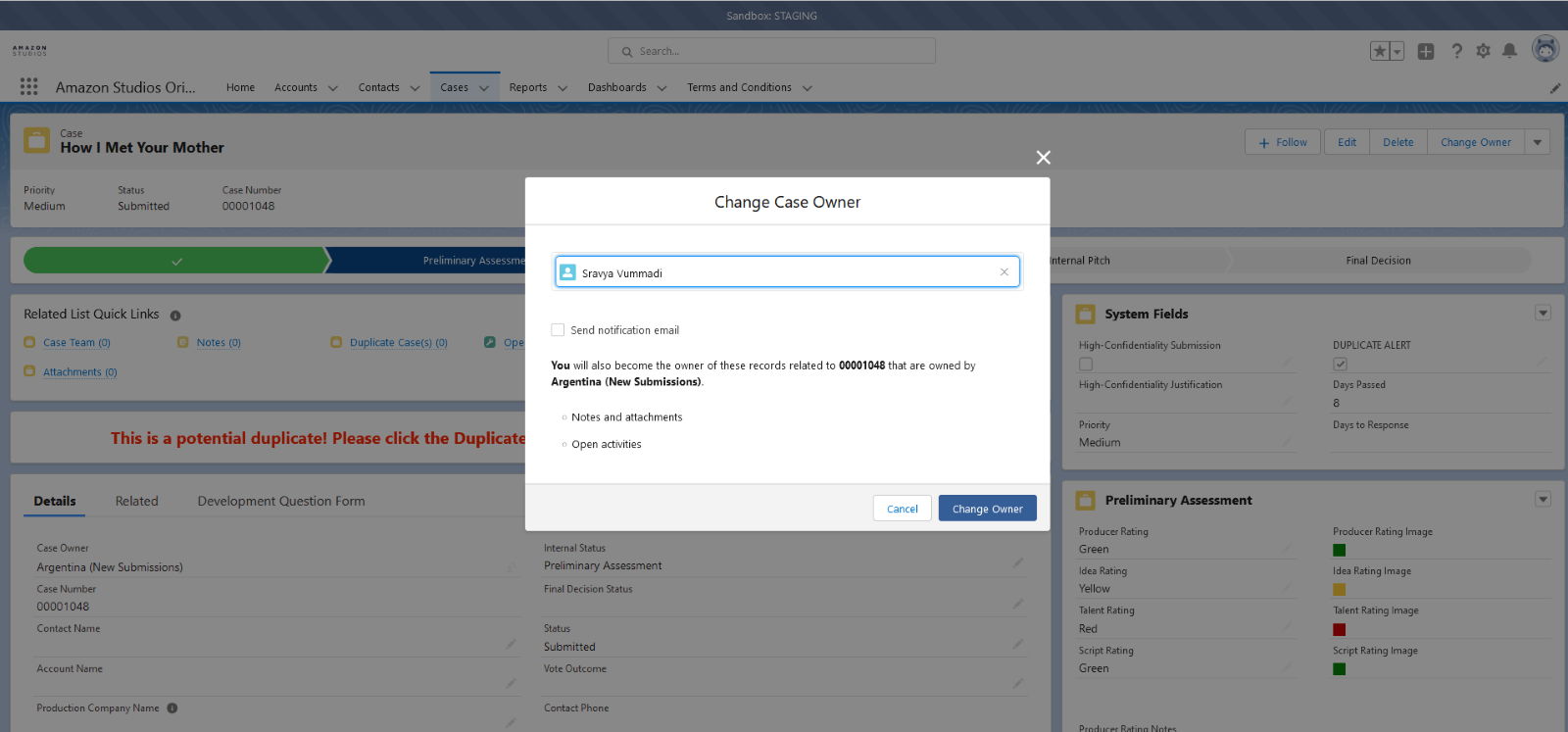Expand the Contacts tab dropdown
The image size is (1568, 732).
(x=415, y=88)
